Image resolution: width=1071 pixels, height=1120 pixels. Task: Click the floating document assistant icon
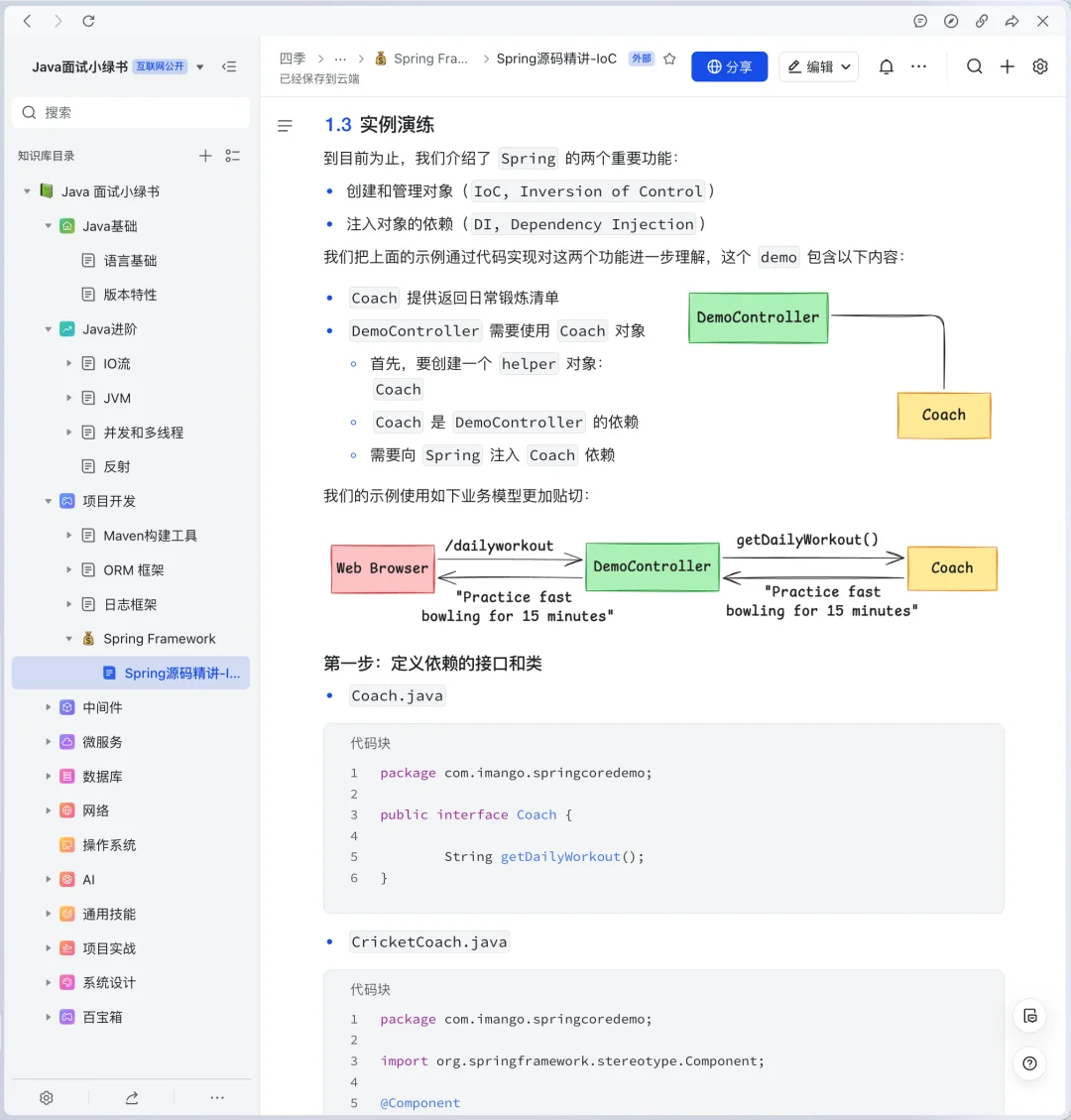1029,1017
